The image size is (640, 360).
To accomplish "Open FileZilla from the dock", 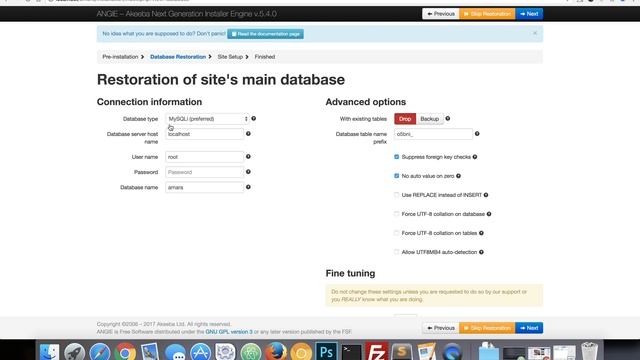I will (x=376, y=351).
